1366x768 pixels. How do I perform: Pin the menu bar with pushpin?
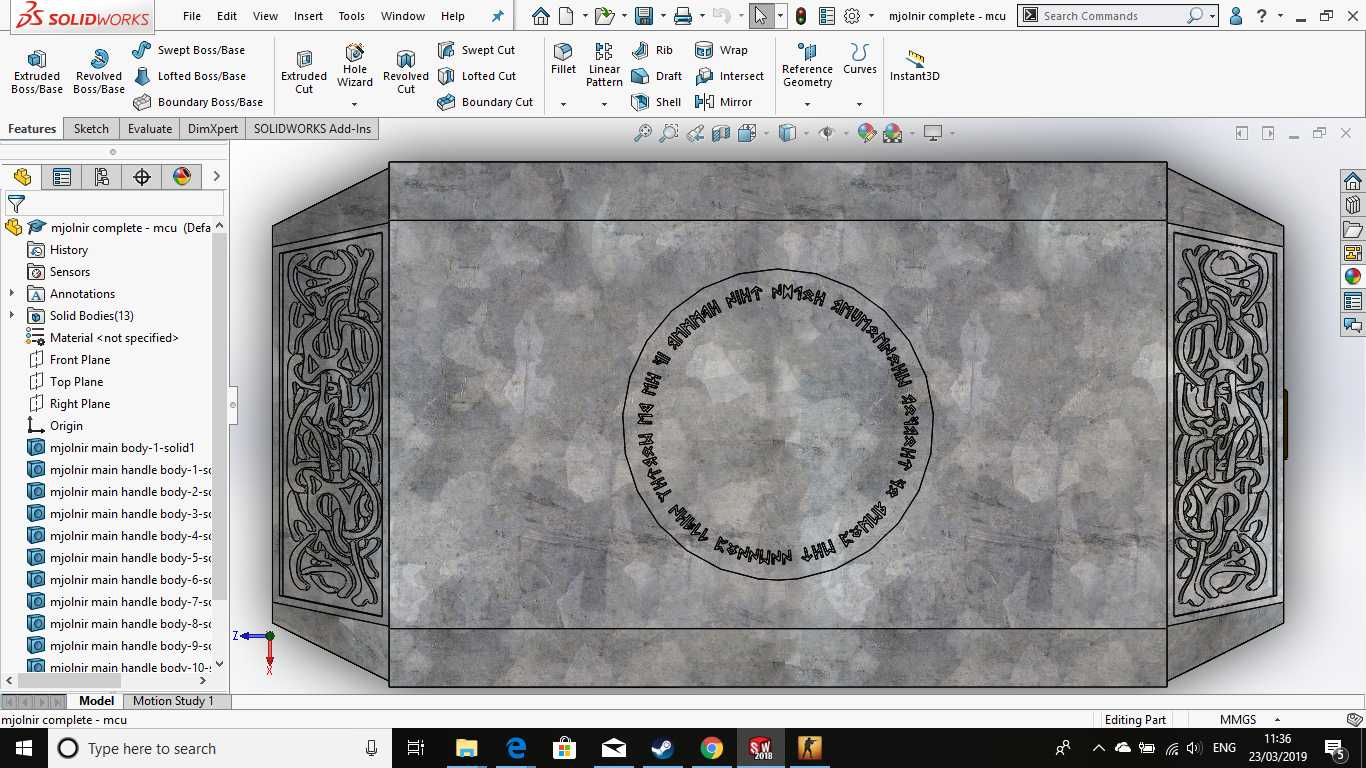coord(498,16)
